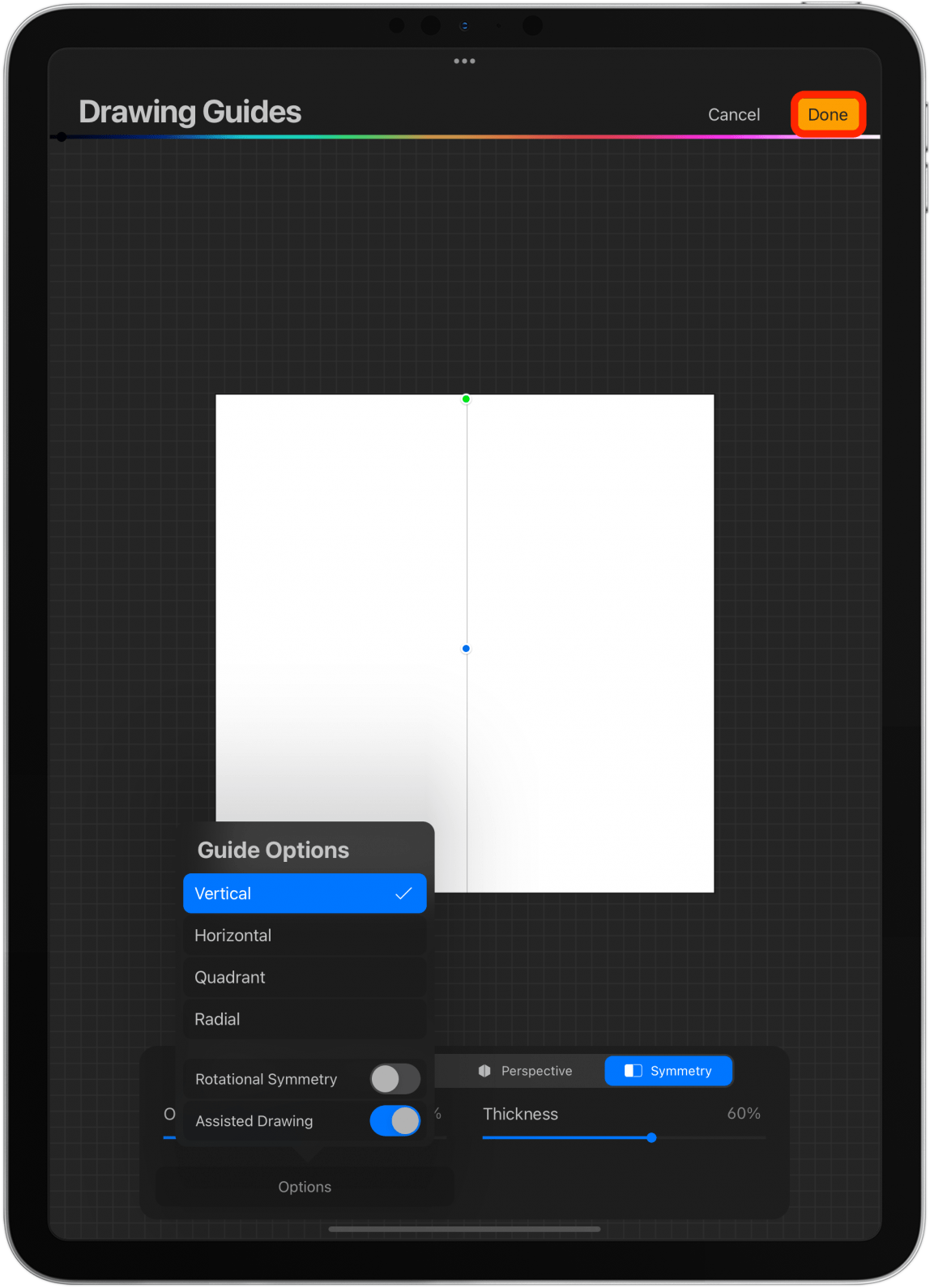Image resolution: width=930 pixels, height=1288 pixels.
Task: Enable the Rotational Symmetry switch
Action: tap(395, 1079)
